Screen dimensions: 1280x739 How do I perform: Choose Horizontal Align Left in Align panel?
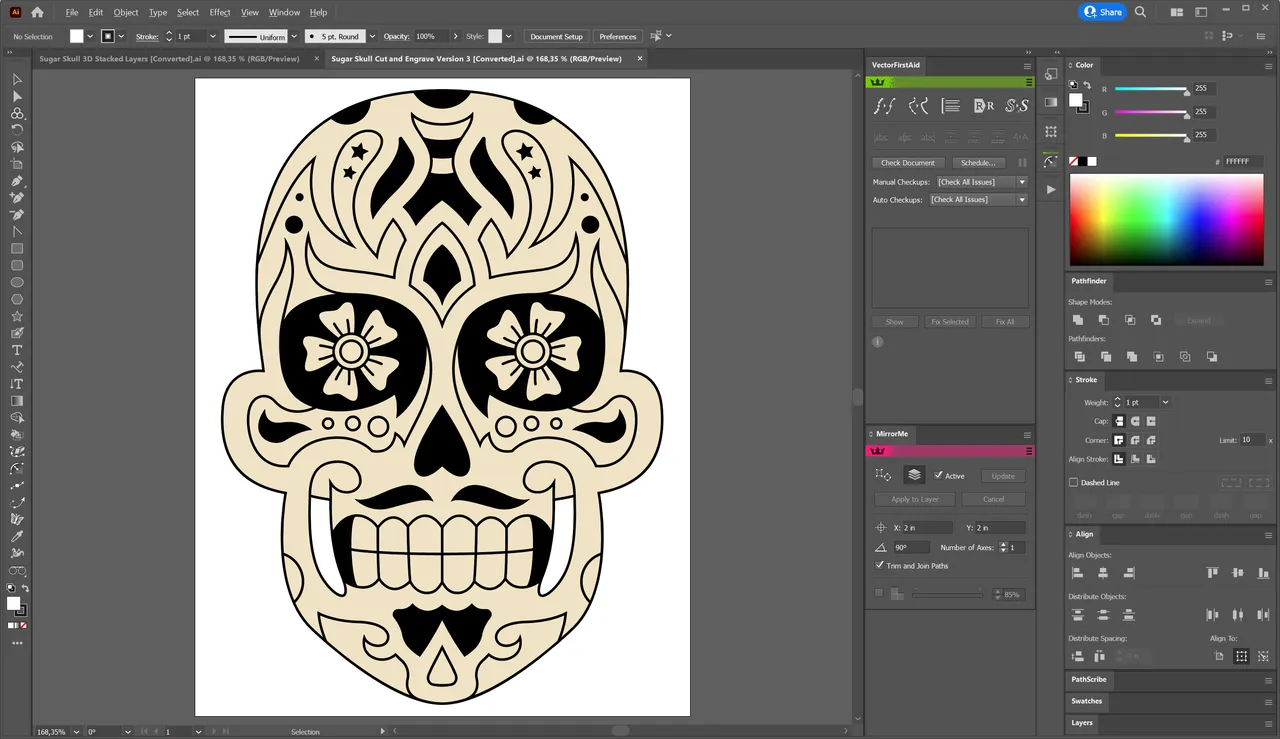(x=1078, y=573)
